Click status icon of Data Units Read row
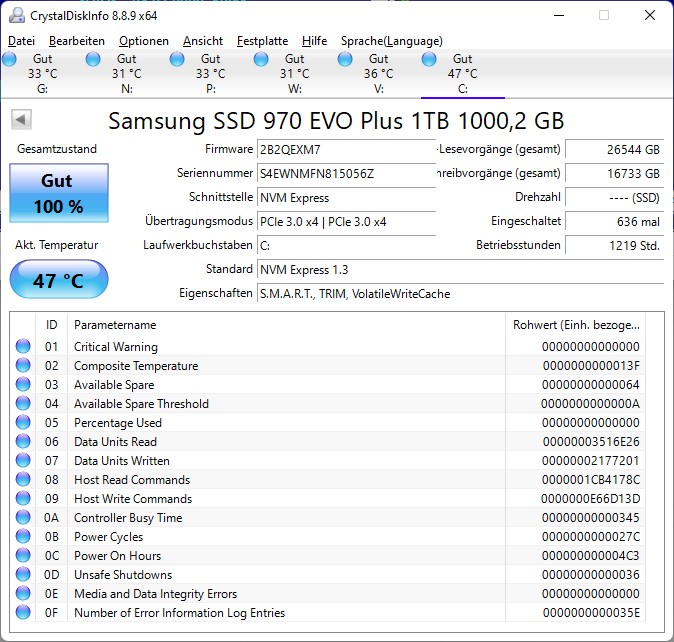The image size is (674, 642). [x=23, y=441]
